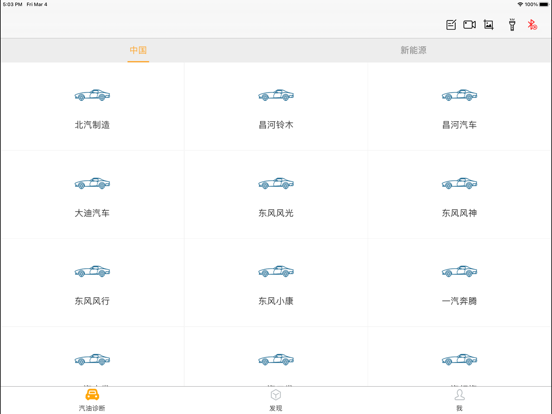Select the 东风风神 brand label
Screen dimensions: 552x414
459,213
